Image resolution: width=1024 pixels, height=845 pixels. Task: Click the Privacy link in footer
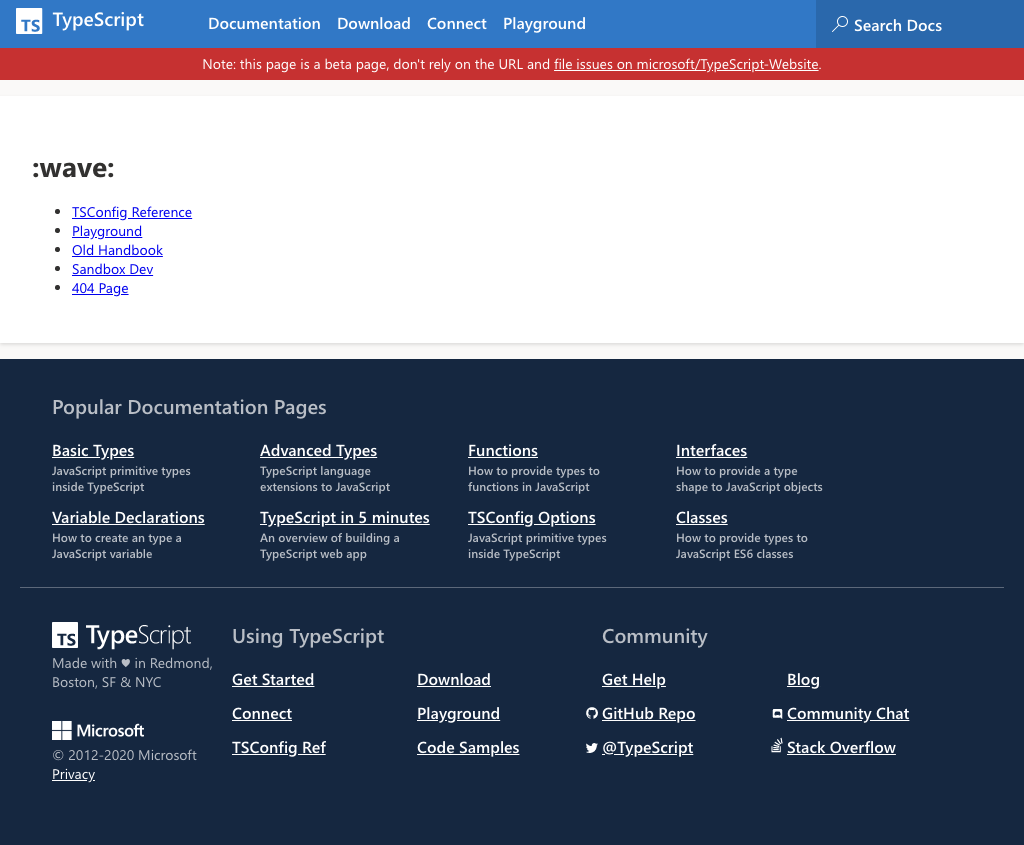73,774
